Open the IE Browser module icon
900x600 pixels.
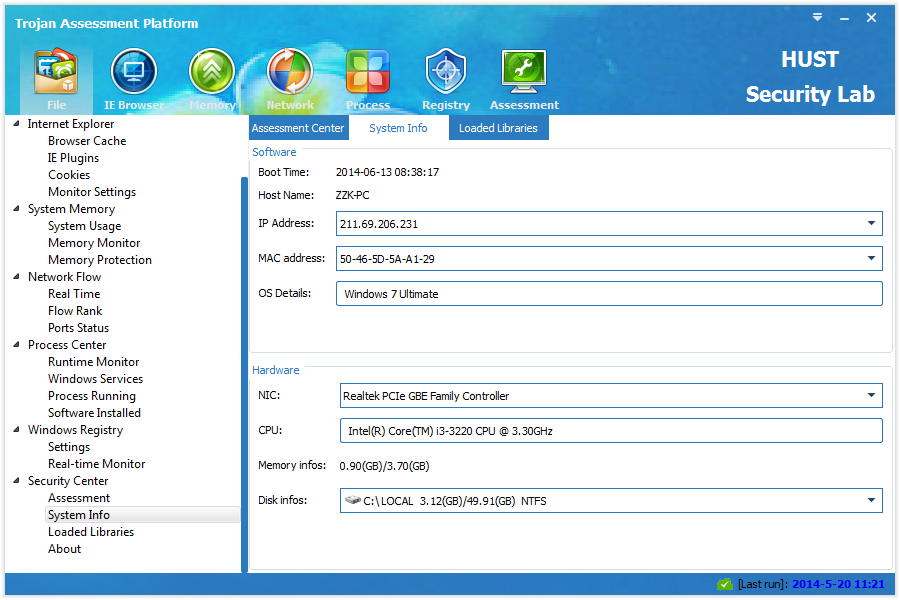(x=134, y=72)
